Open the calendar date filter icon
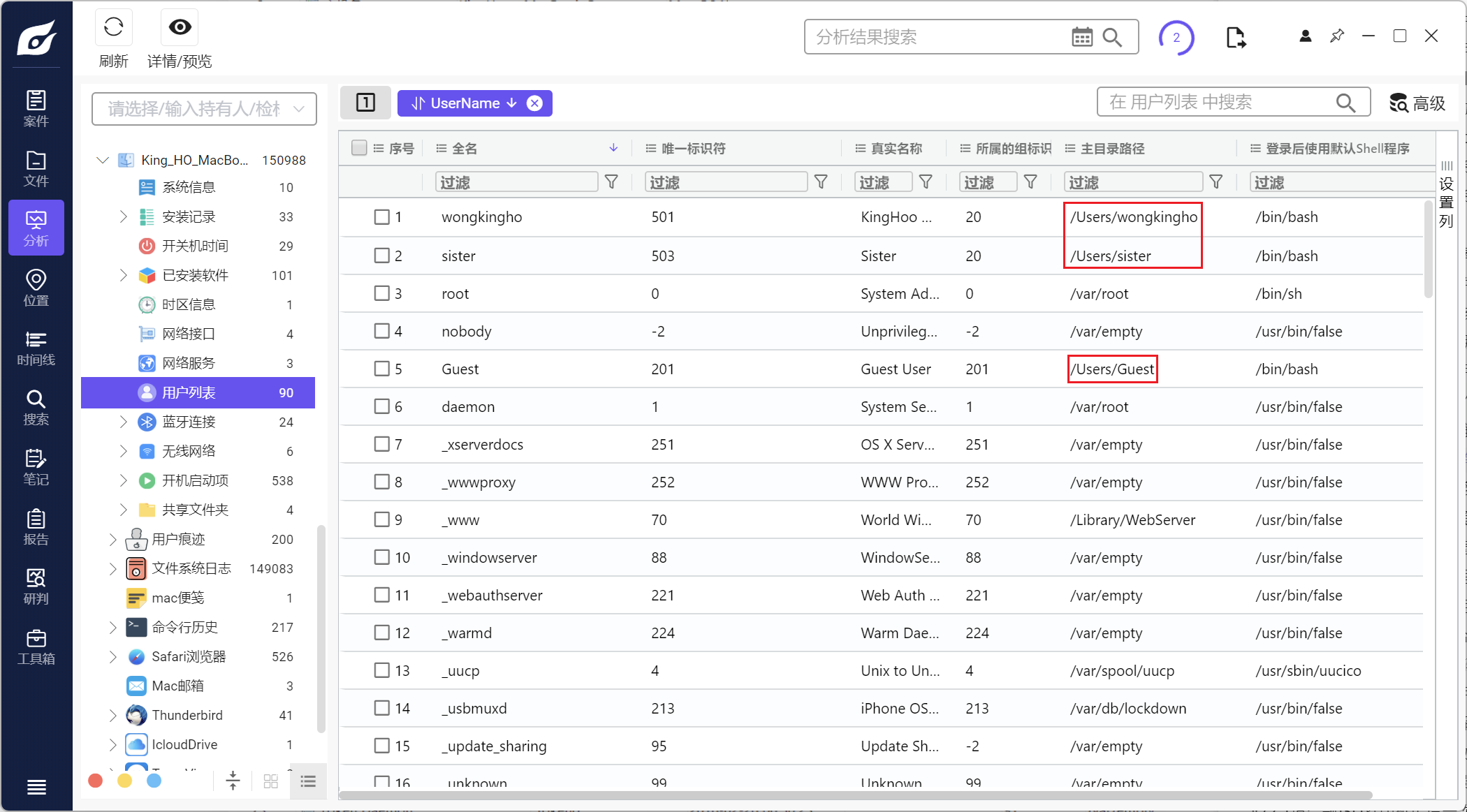The width and height of the screenshot is (1467, 812). [1081, 37]
